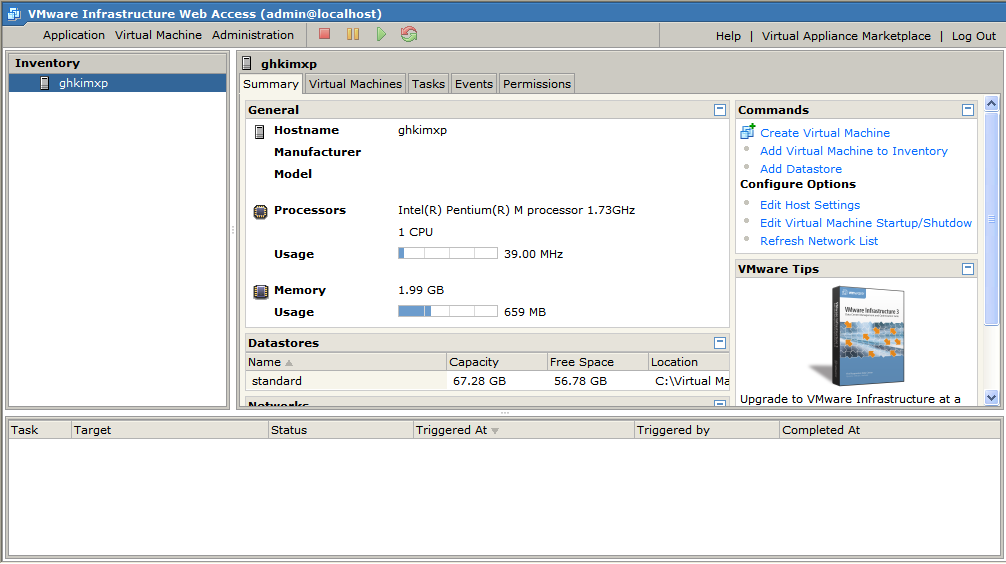Screen dimensions: 1006x564
Task: Select ghkimxp host in Inventory tree
Action: click(117, 83)
